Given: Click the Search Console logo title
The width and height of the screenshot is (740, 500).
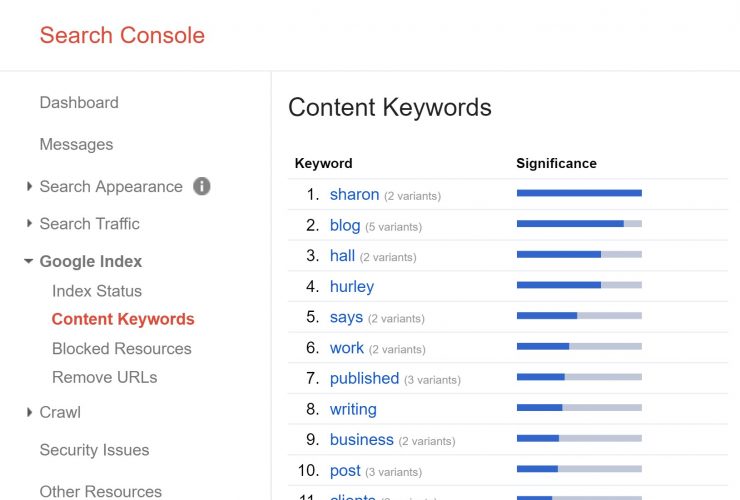Looking at the screenshot, I should 122,35.
